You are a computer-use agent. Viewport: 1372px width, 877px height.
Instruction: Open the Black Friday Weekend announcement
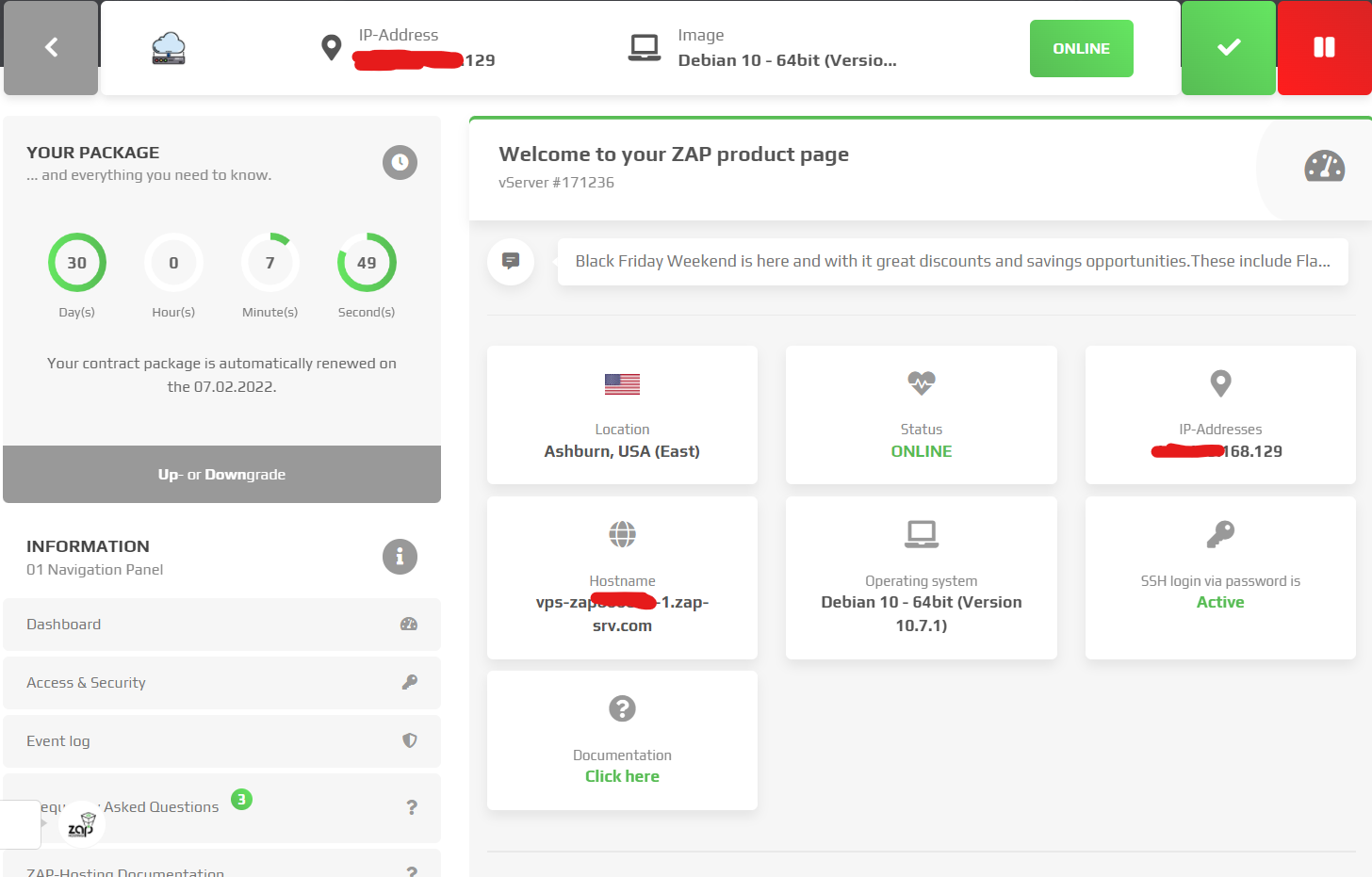click(953, 261)
